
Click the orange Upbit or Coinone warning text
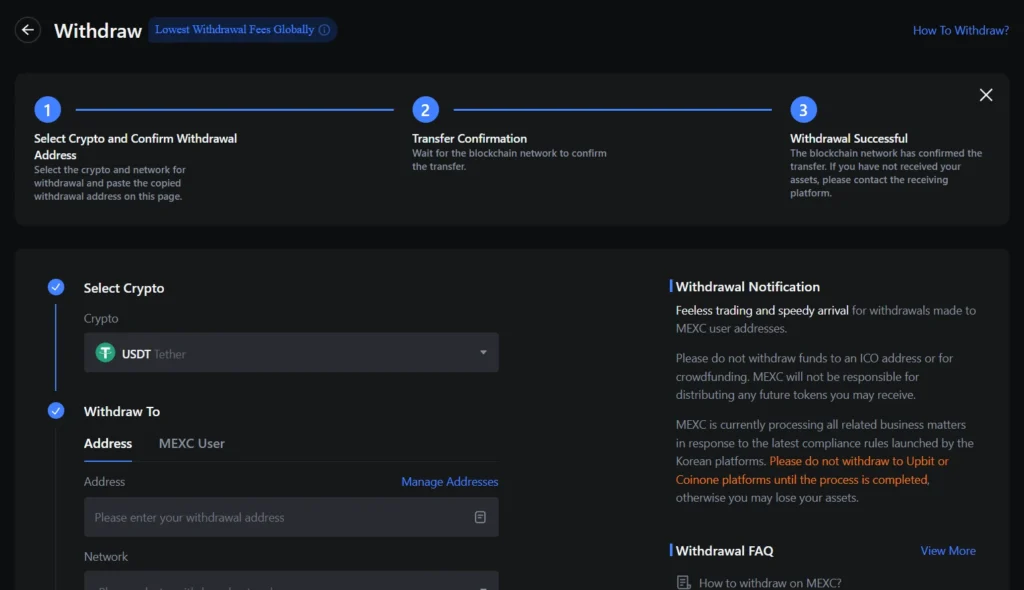[x=812, y=470]
